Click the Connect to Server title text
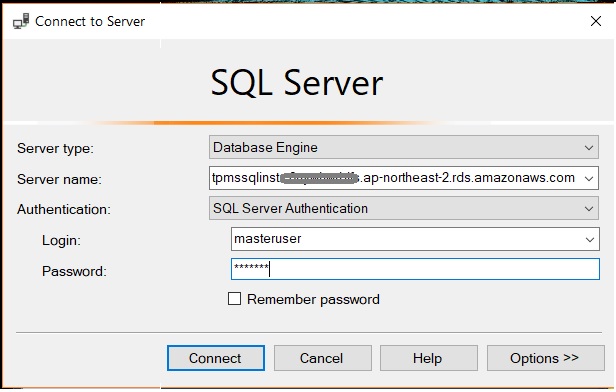 coord(90,21)
